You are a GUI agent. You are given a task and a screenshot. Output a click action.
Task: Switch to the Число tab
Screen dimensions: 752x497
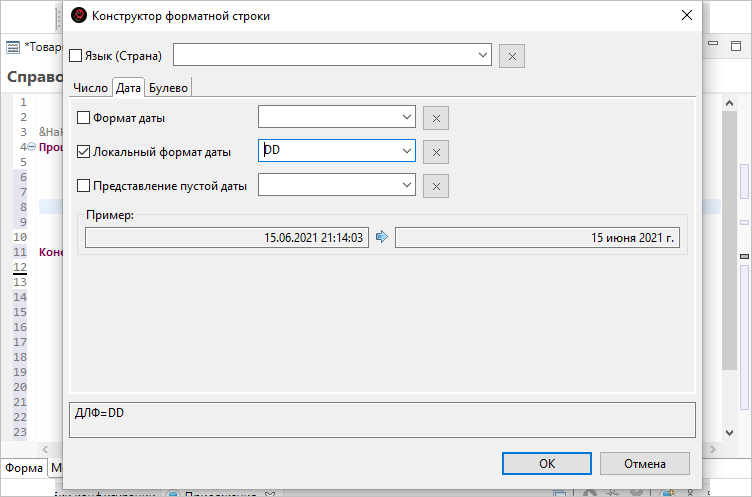[90, 88]
